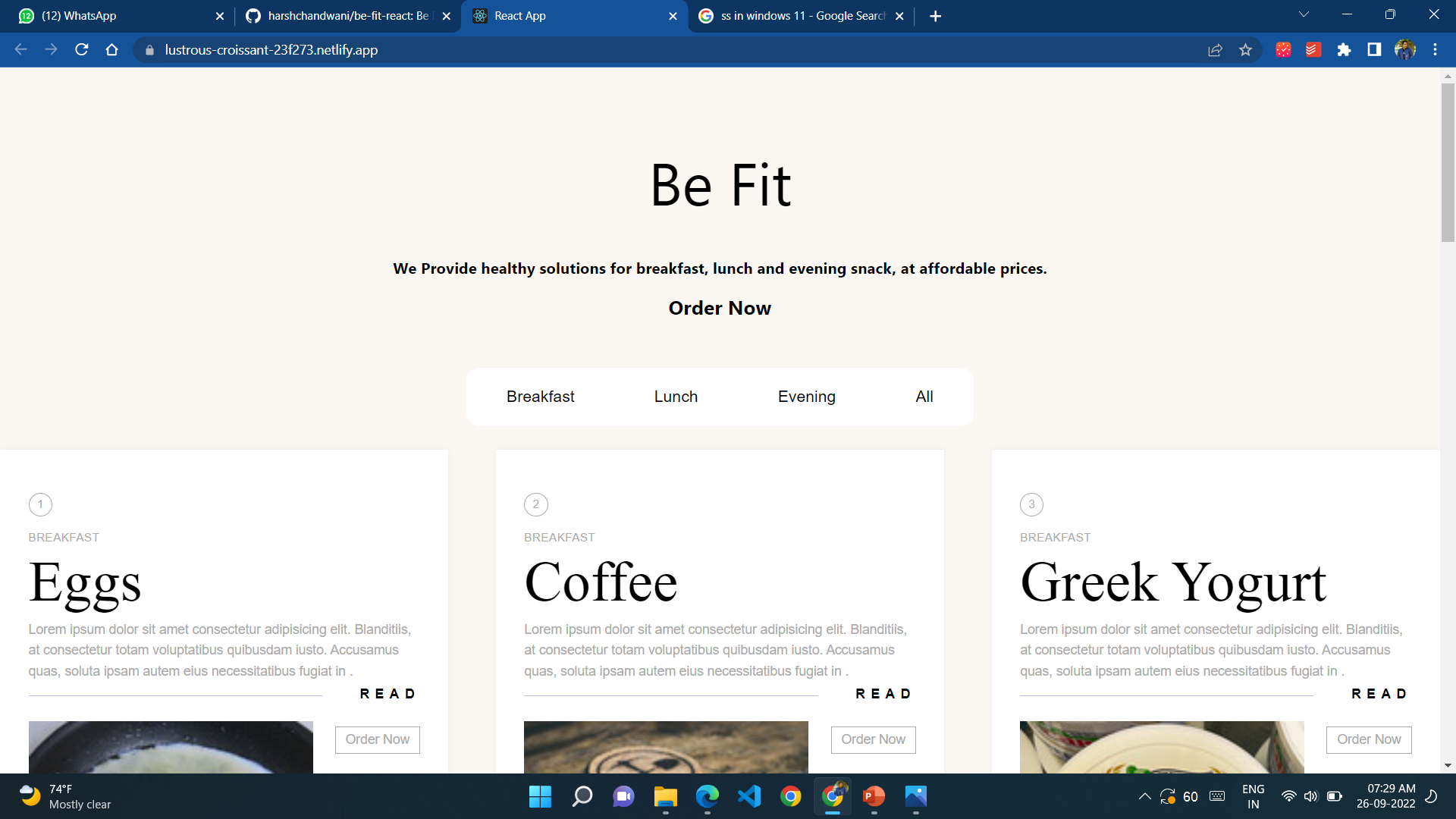Show hidden system tray icons
This screenshot has height=819, width=1456.
tap(1144, 796)
